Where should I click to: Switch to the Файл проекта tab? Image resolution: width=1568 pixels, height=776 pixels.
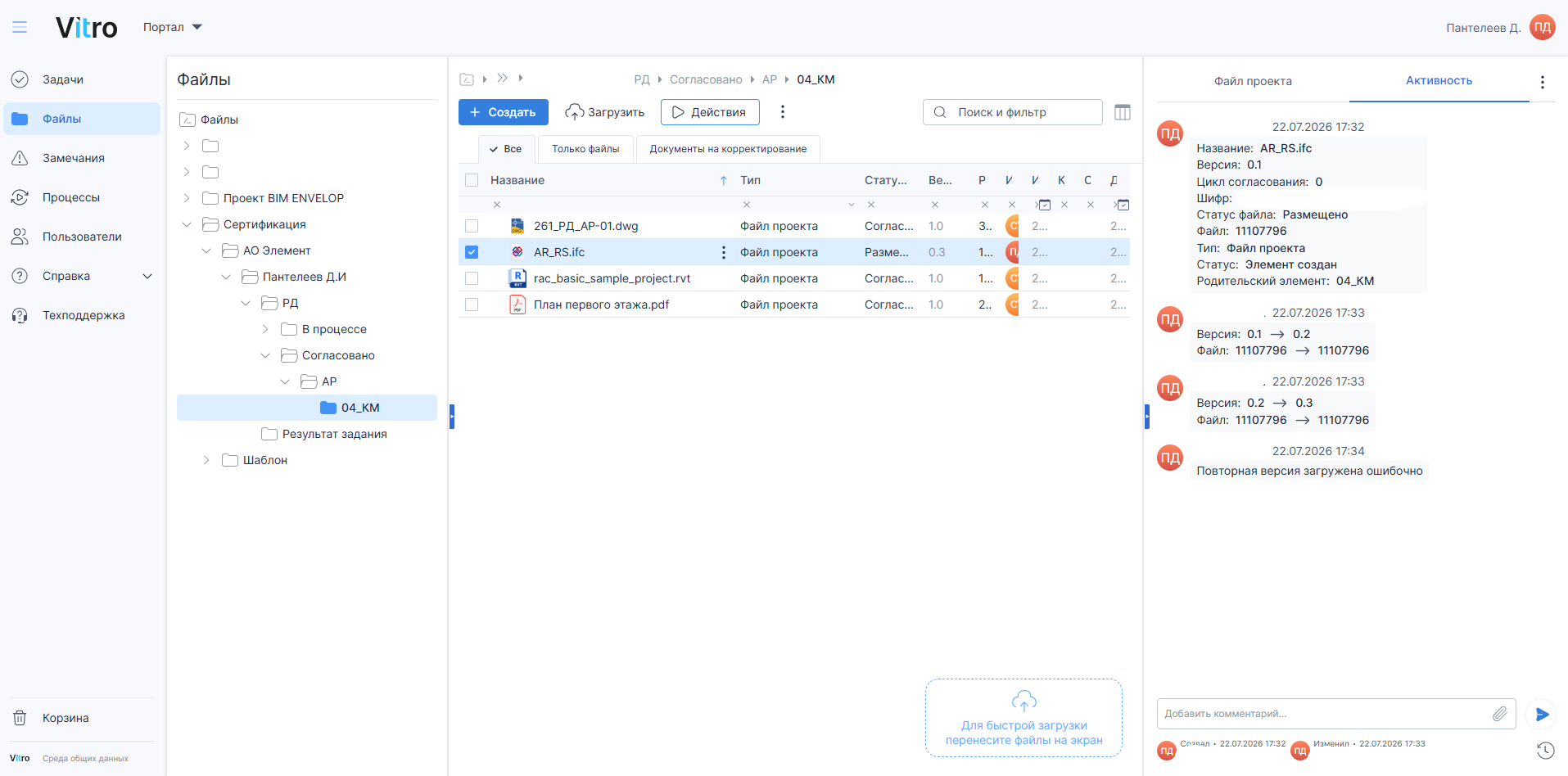(1253, 81)
